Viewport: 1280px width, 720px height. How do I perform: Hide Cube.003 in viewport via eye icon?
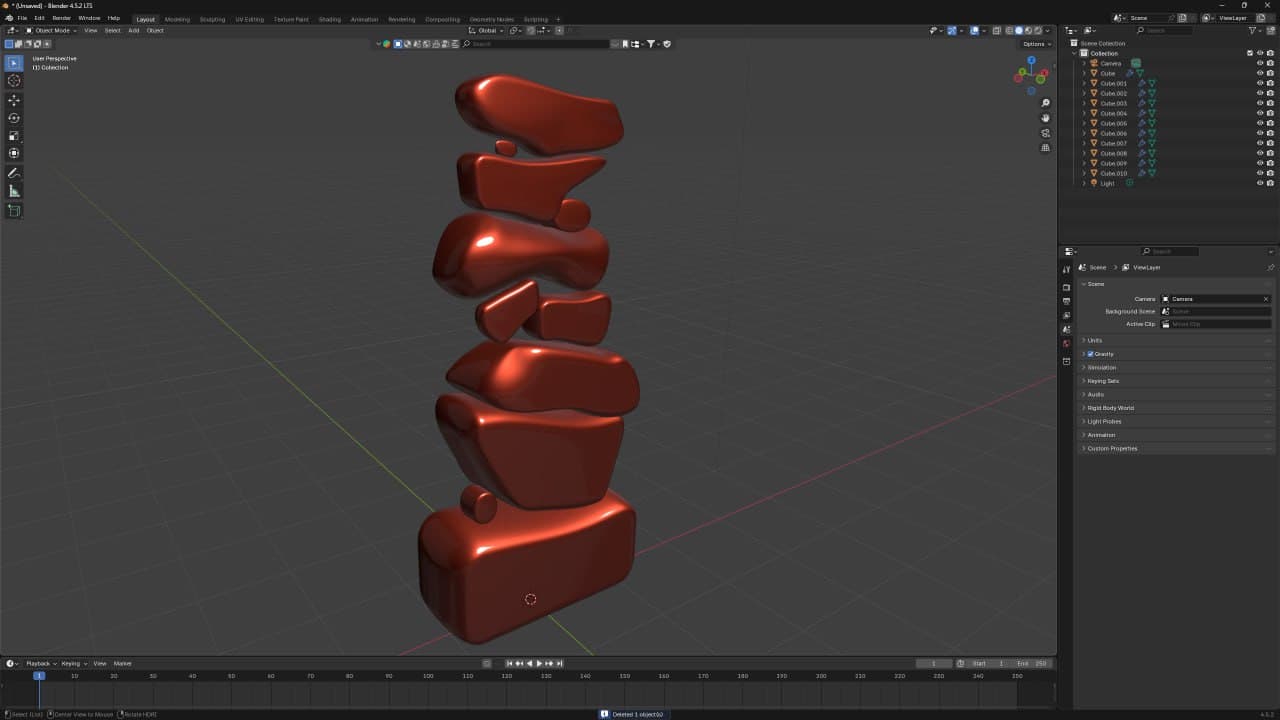(1260, 103)
